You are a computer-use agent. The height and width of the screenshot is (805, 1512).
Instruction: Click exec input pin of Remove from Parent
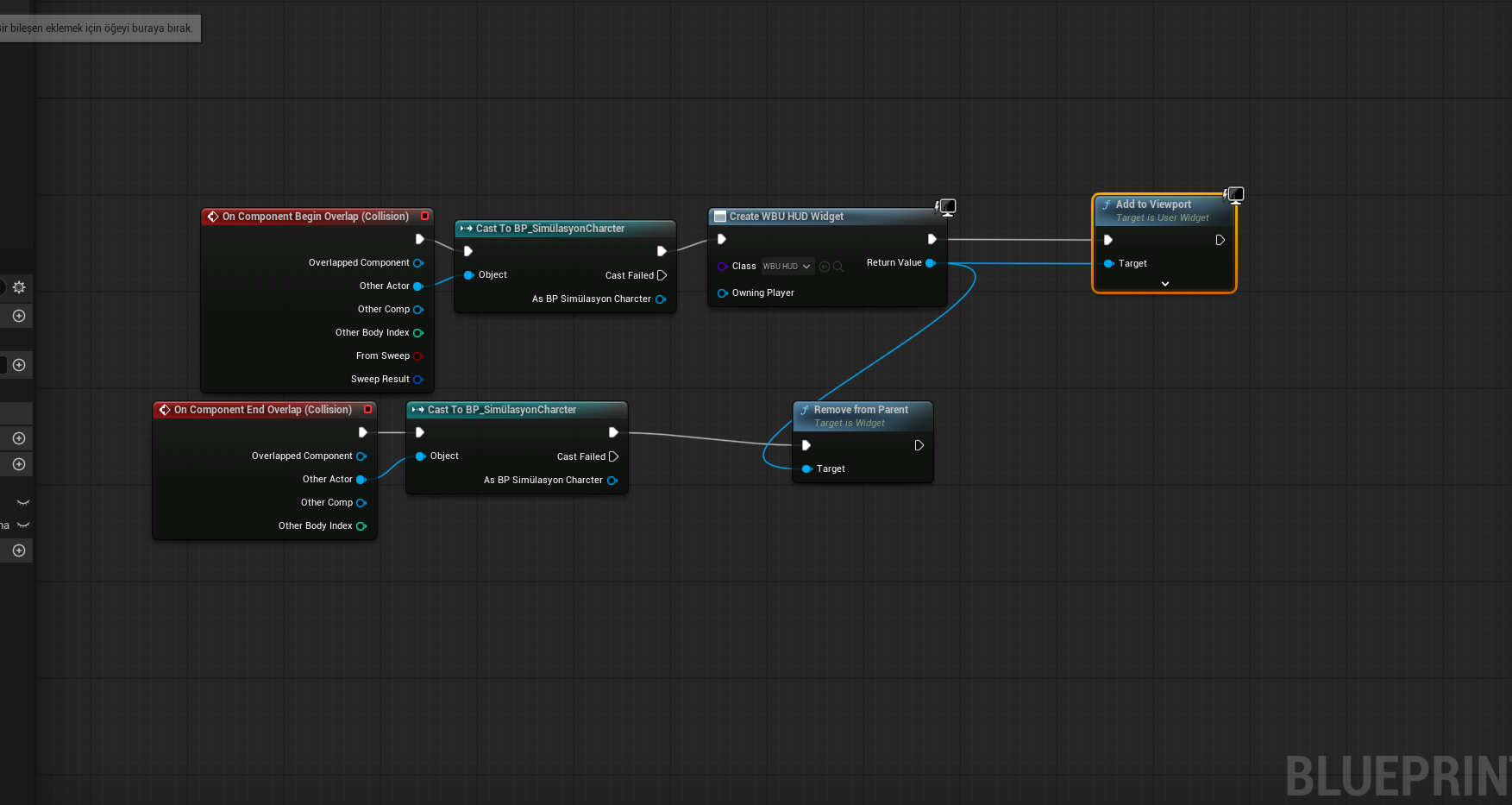tap(806, 445)
